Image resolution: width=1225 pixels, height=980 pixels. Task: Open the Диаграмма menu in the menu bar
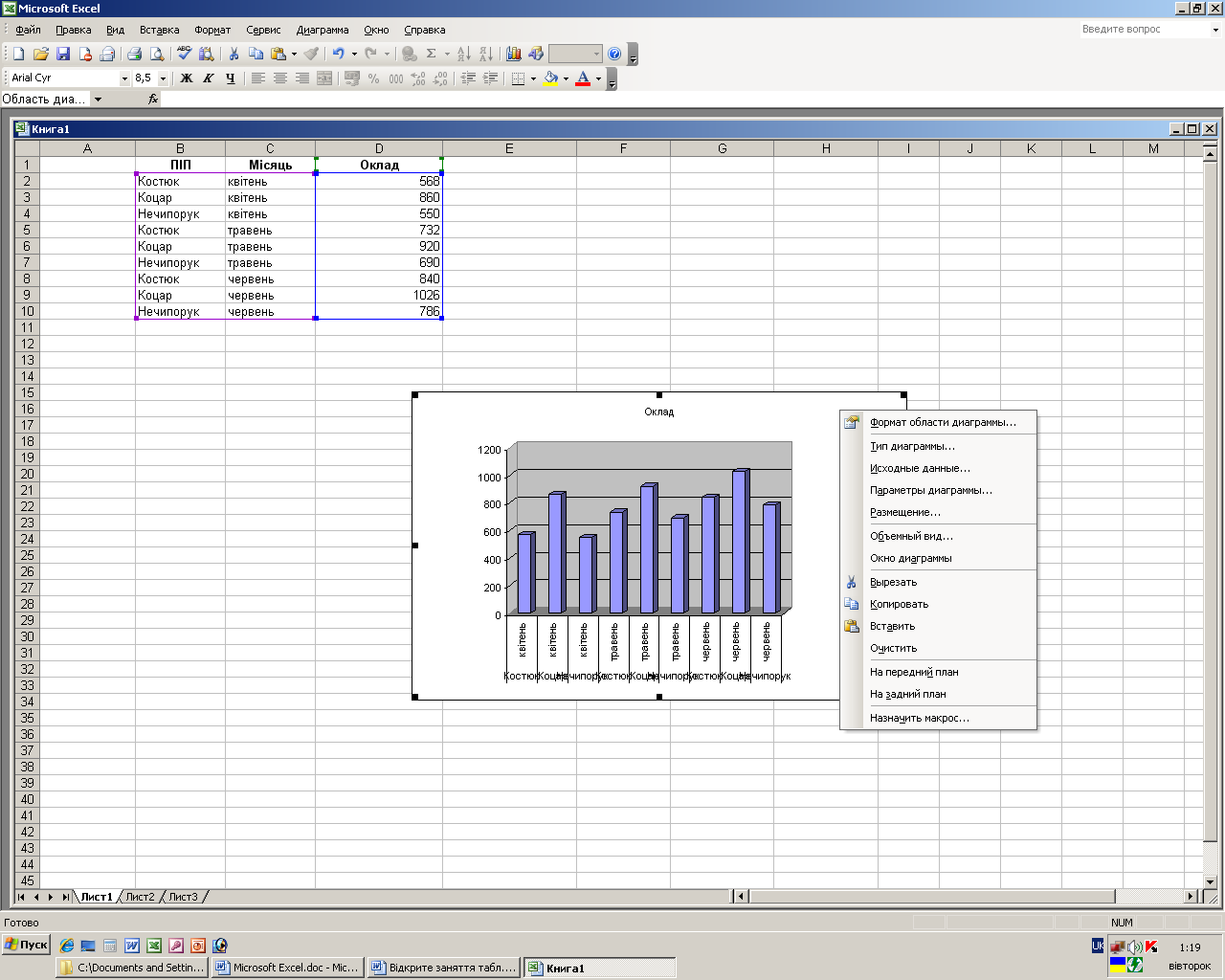point(323,30)
